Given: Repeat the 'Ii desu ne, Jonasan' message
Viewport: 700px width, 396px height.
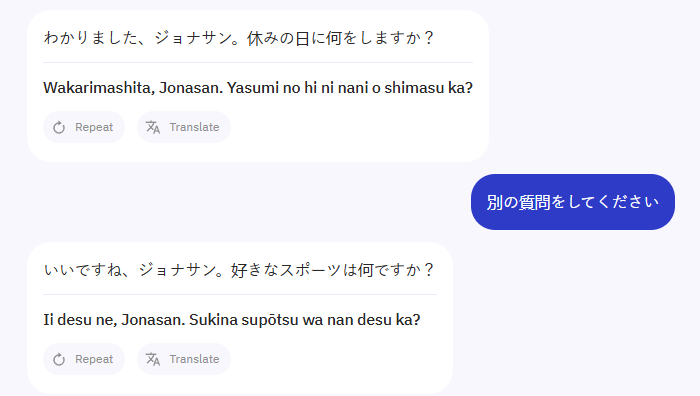Looking at the screenshot, I should (84, 359).
